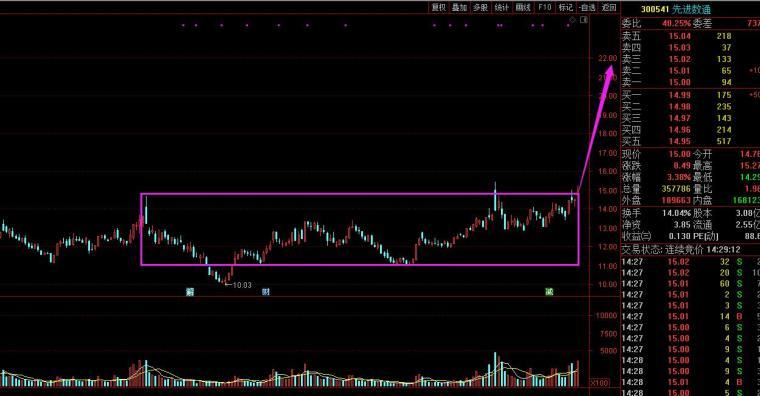760x396 pixels.
Task: Click the small square panel icon at chart top-right
Action: pyautogui.click(x=584, y=20)
